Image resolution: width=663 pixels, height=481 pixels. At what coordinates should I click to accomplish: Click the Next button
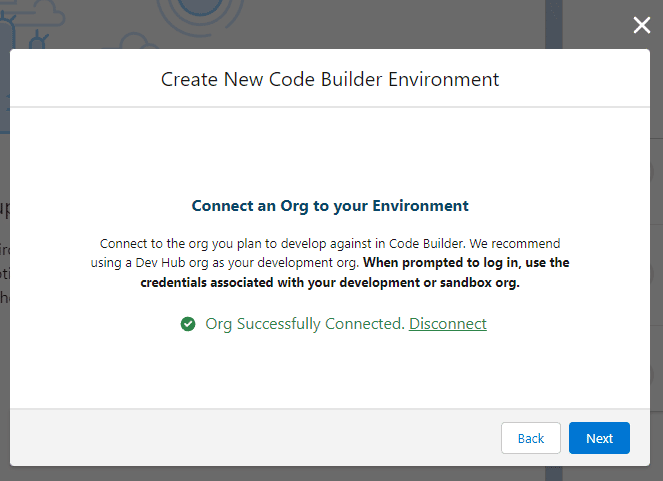click(x=599, y=438)
